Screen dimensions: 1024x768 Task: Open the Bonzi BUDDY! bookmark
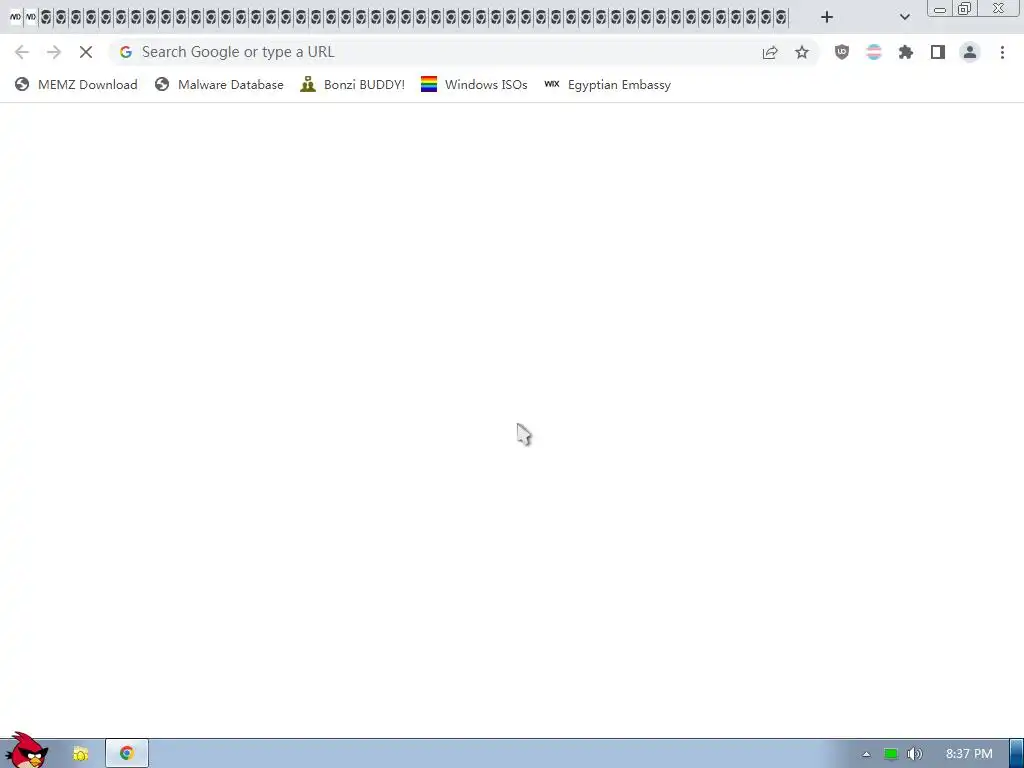click(352, 85)
